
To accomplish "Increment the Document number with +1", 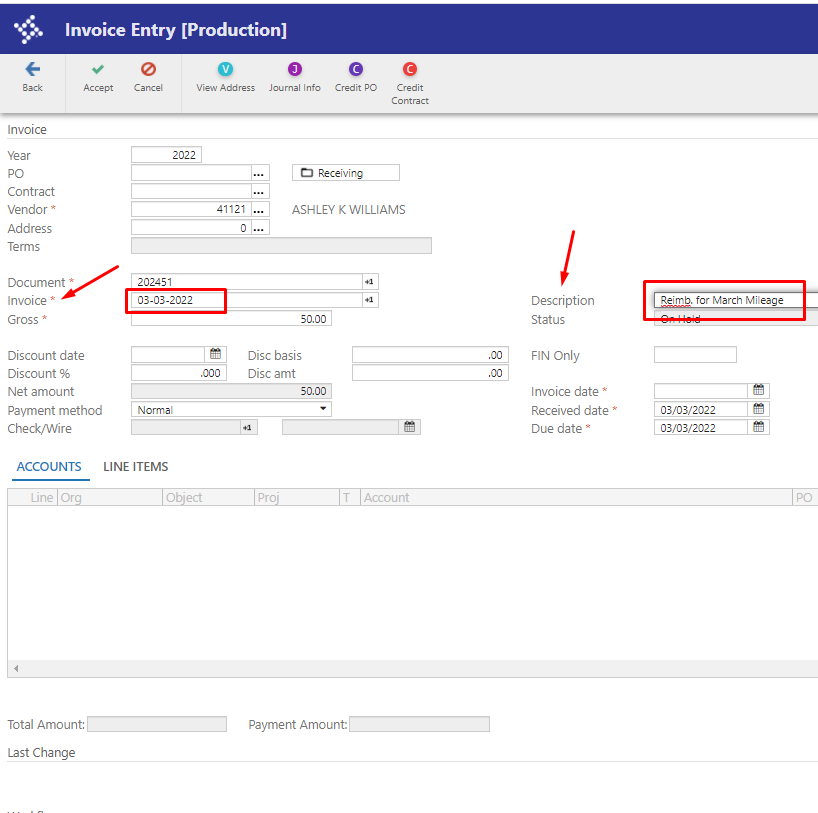I will click(369, 282).
